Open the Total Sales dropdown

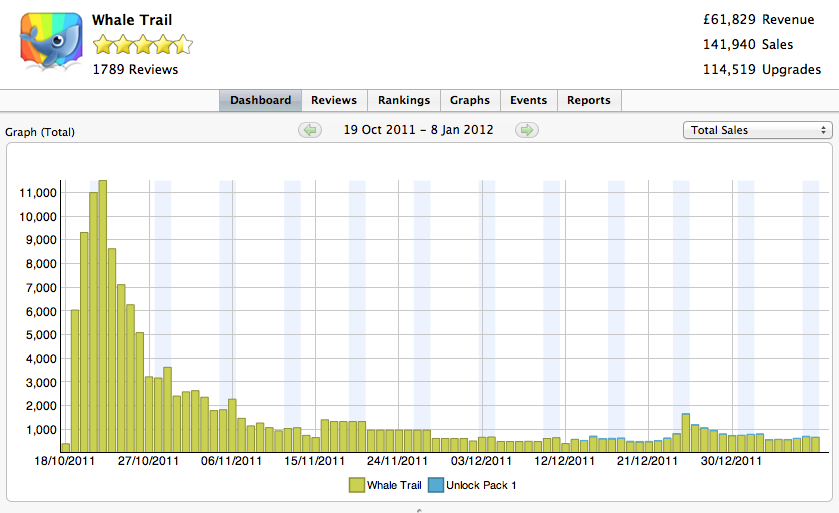[758, 130]
